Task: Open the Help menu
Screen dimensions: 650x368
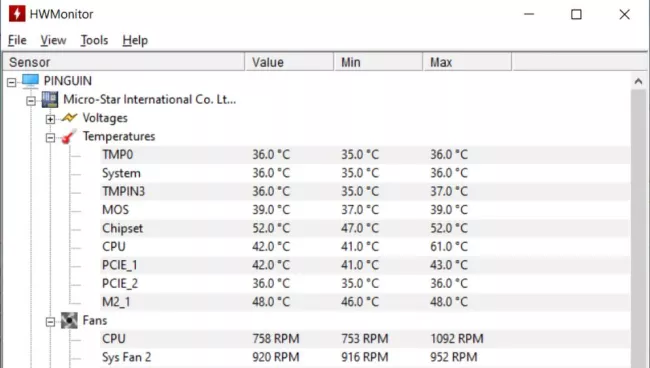Action: tap(135, 40)
